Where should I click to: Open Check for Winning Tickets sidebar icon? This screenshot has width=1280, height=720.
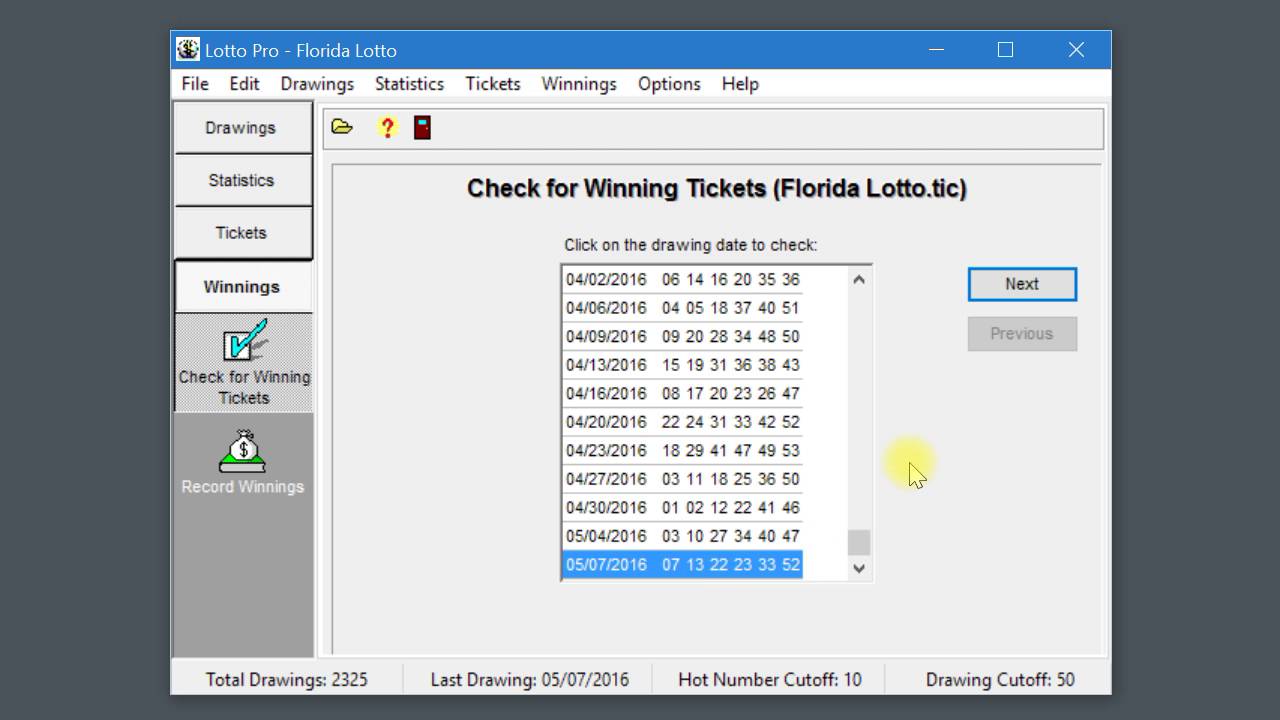click(244, 362)
